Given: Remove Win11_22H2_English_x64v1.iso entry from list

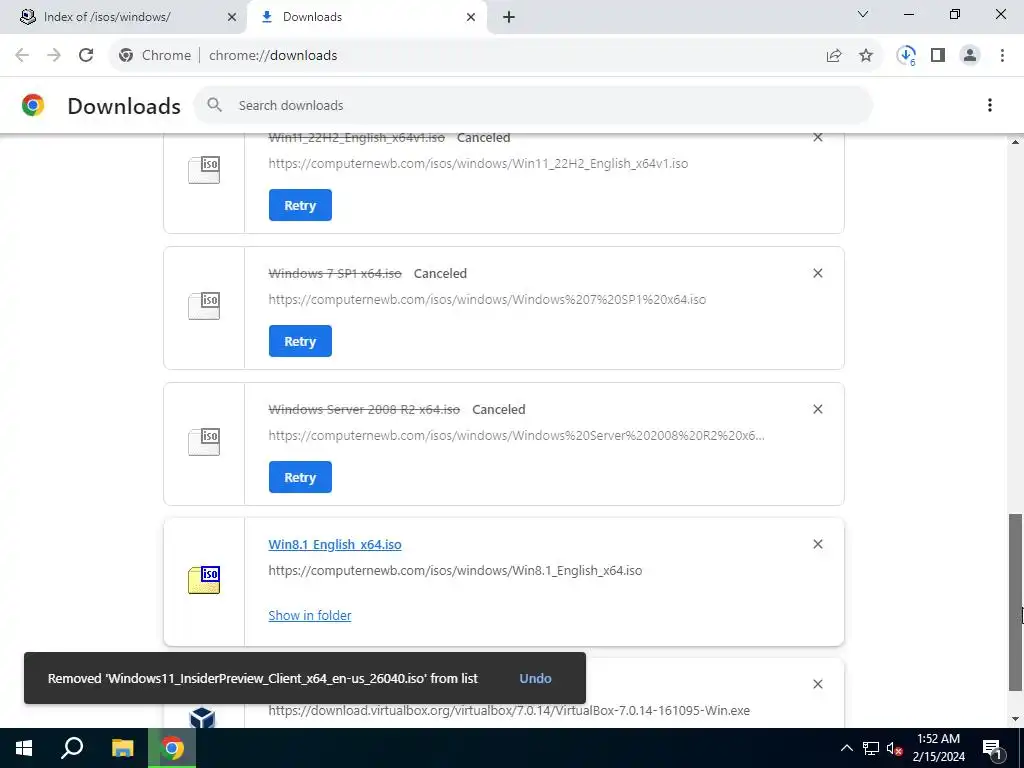Looking at the screenshot, I should click(818, 137).
